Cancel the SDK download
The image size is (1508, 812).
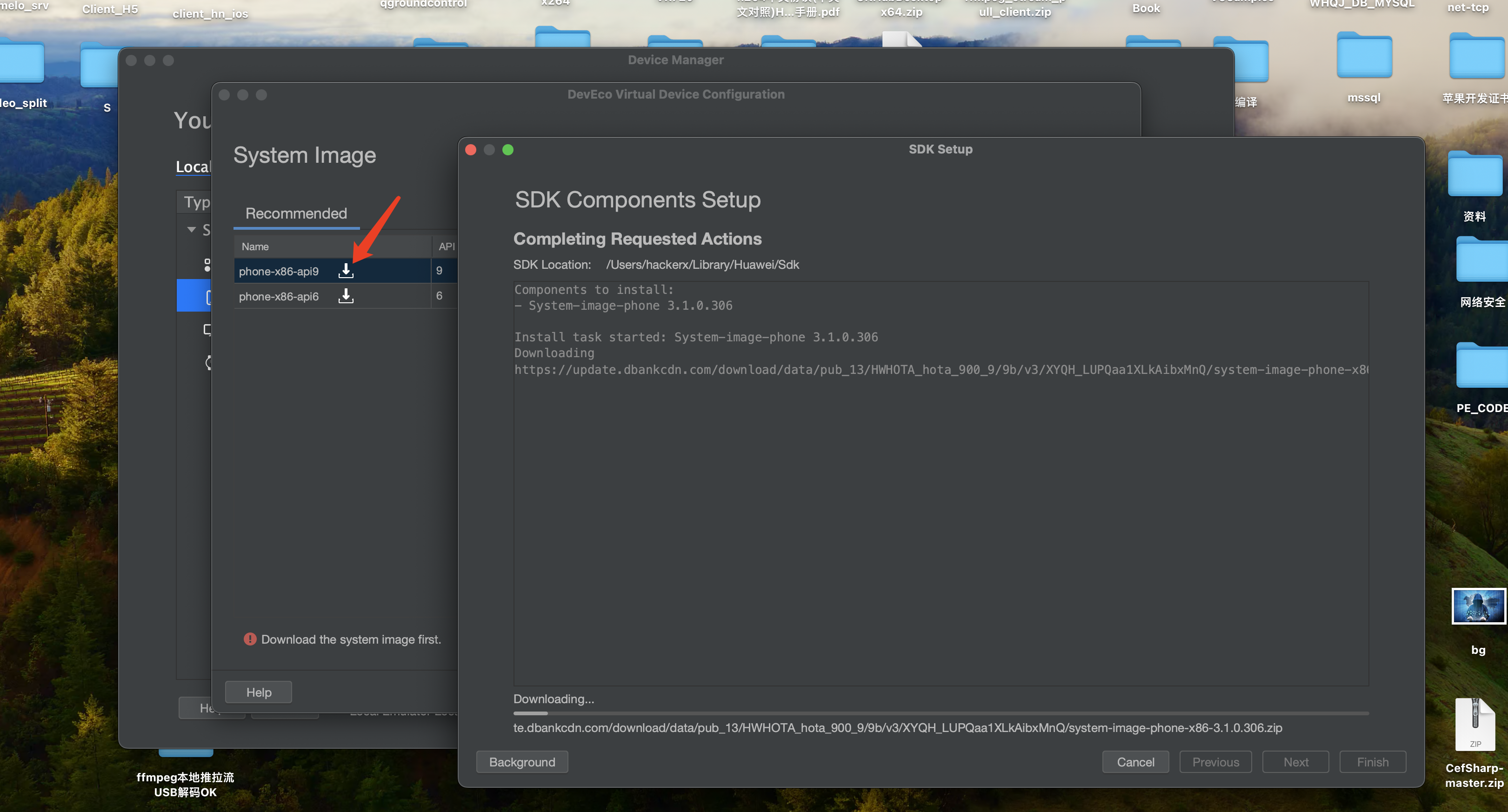click(1135, 762)
